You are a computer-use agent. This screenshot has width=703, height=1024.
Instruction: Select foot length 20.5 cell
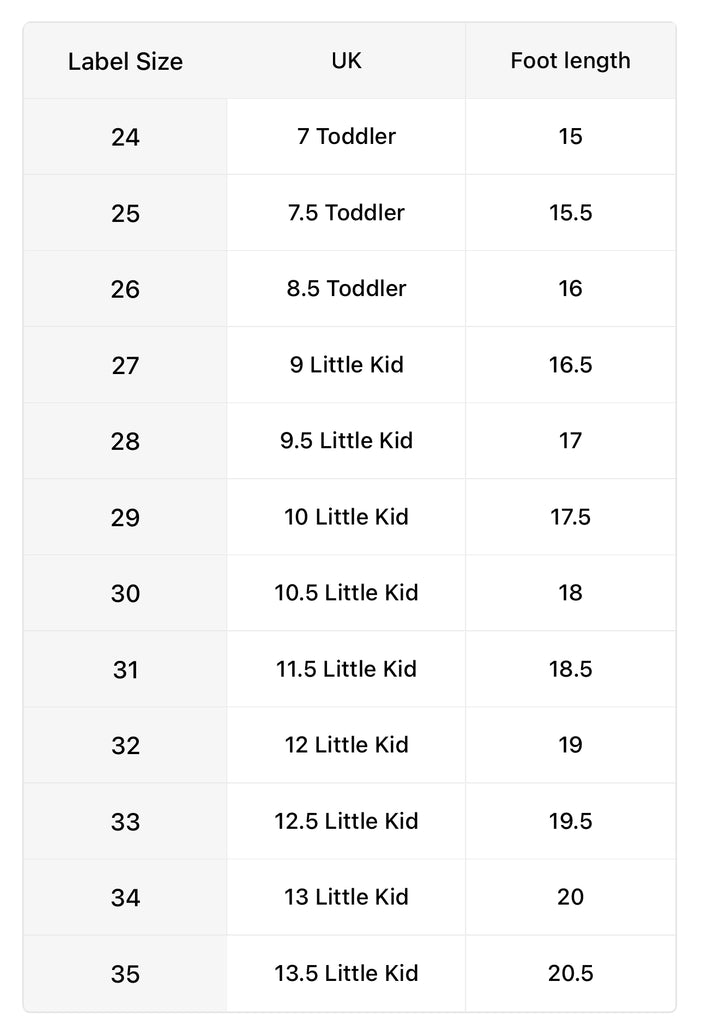tap(570, 973)
